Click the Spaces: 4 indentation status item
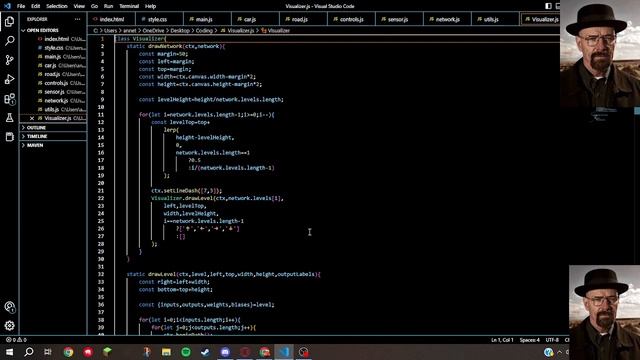Screen dimensions: 640x360 coord(529,340)
